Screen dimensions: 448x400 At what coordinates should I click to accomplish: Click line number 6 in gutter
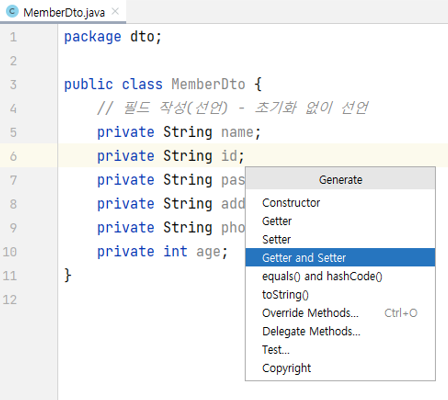click(x=13, y=156)
